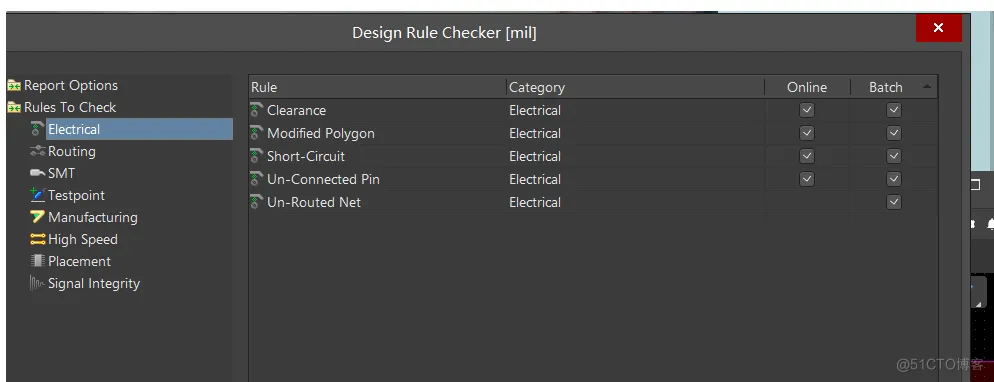994x382 pixels.
Task: Sort by the Batch column arrow
Action: [927, 87]
